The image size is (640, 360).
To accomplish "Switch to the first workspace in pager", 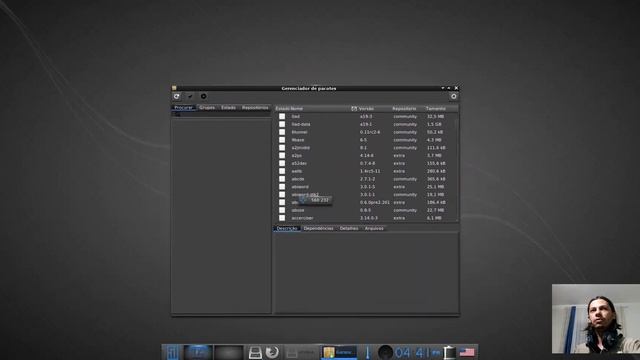I will (x=198, y=352).
